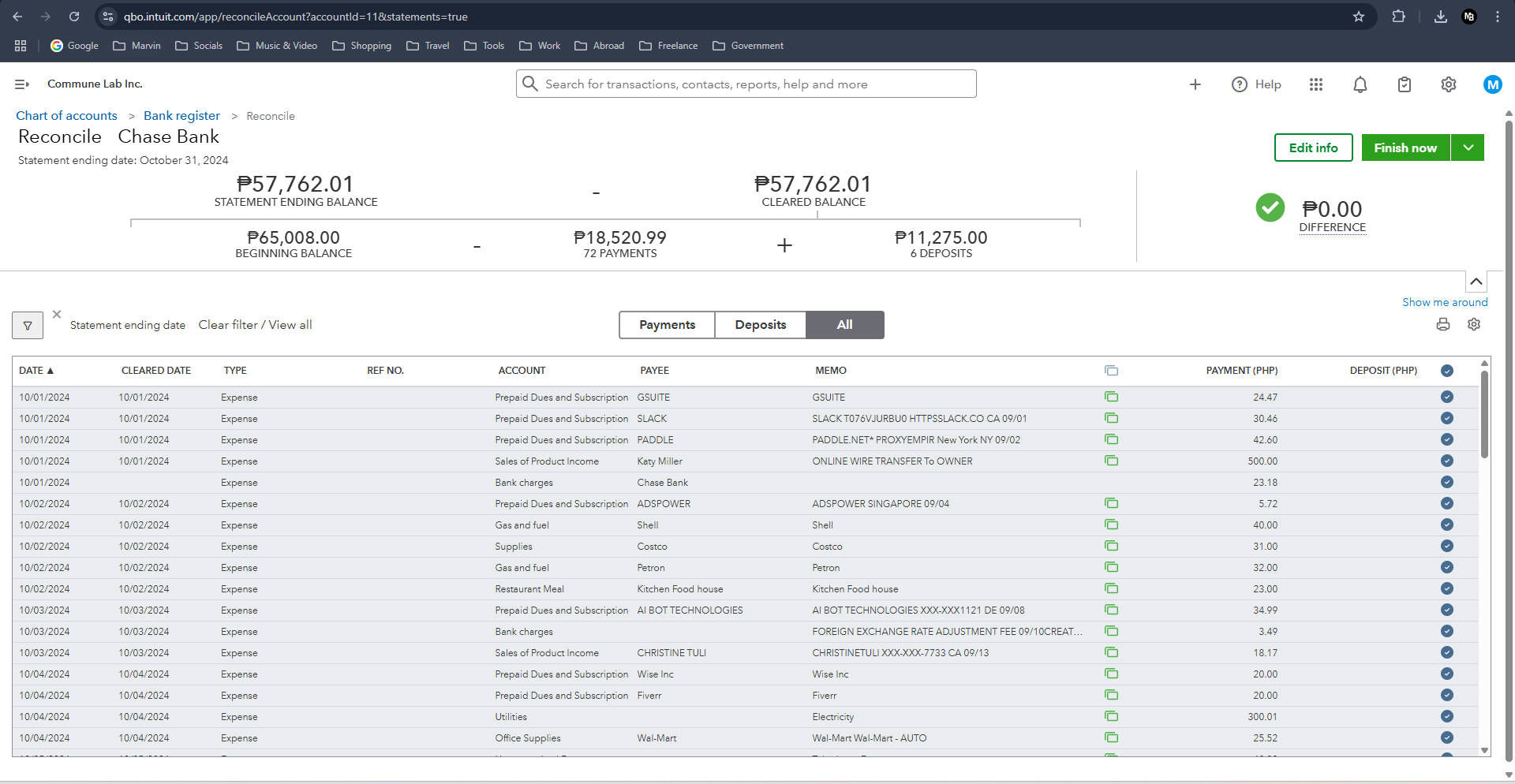Click the transaction search field
The image size is (1515, 784).
[x=746, y=84]
